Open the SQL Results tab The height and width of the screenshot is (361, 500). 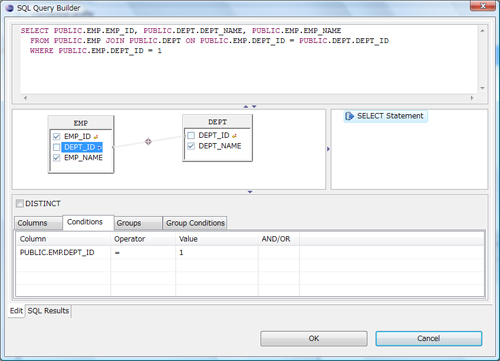48,311
